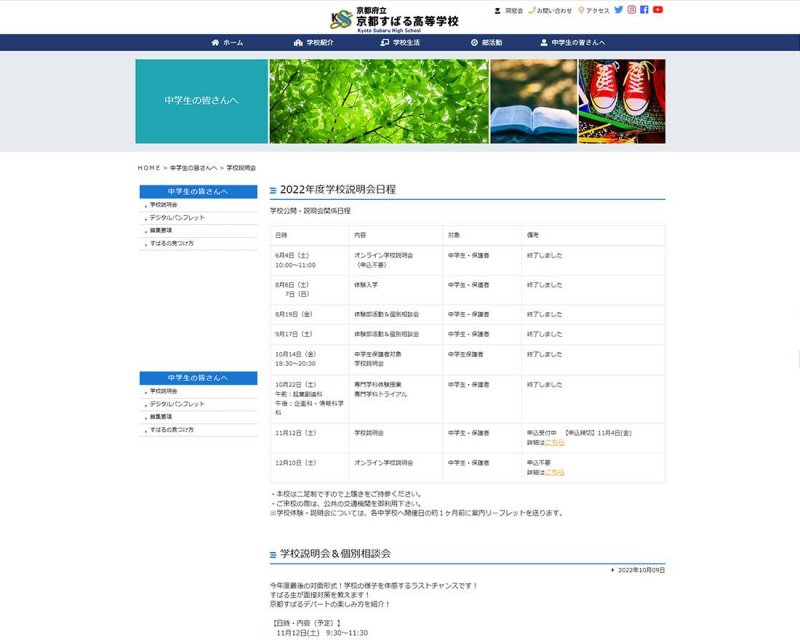This screenshot has width=800, height=640.
Task: Open the school's Instagram icon
Action: click(x=632, y=10)
